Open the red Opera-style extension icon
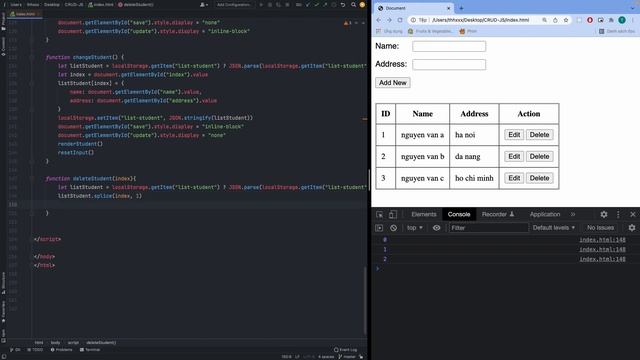Viewport: 640px width, 360px height. click(590, 20)
